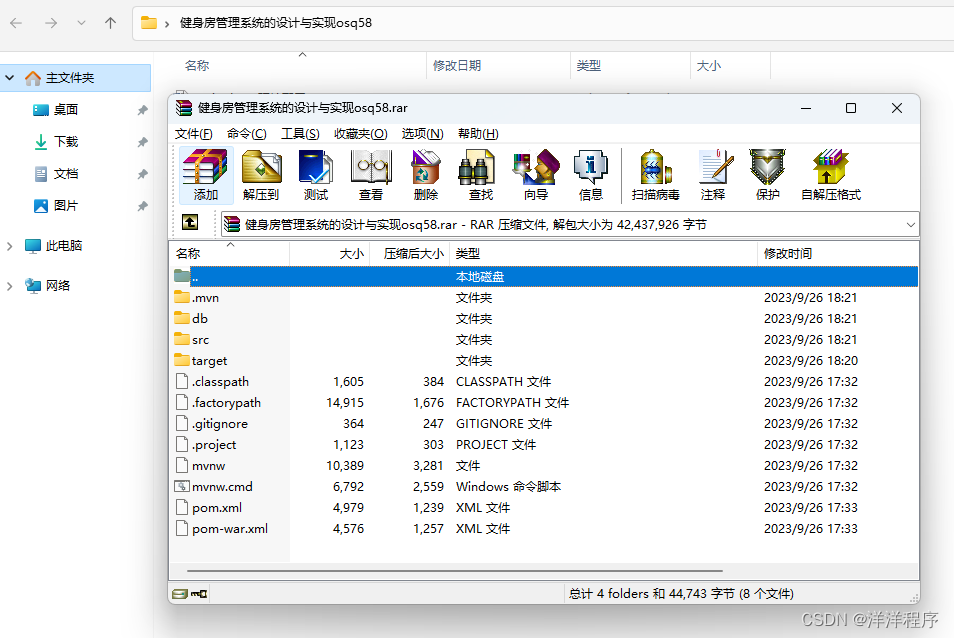Collapse Home (主文件夹) tree chevron
Image resolution: width=954 pixels, height=638 pixels.
coord(10,78)
